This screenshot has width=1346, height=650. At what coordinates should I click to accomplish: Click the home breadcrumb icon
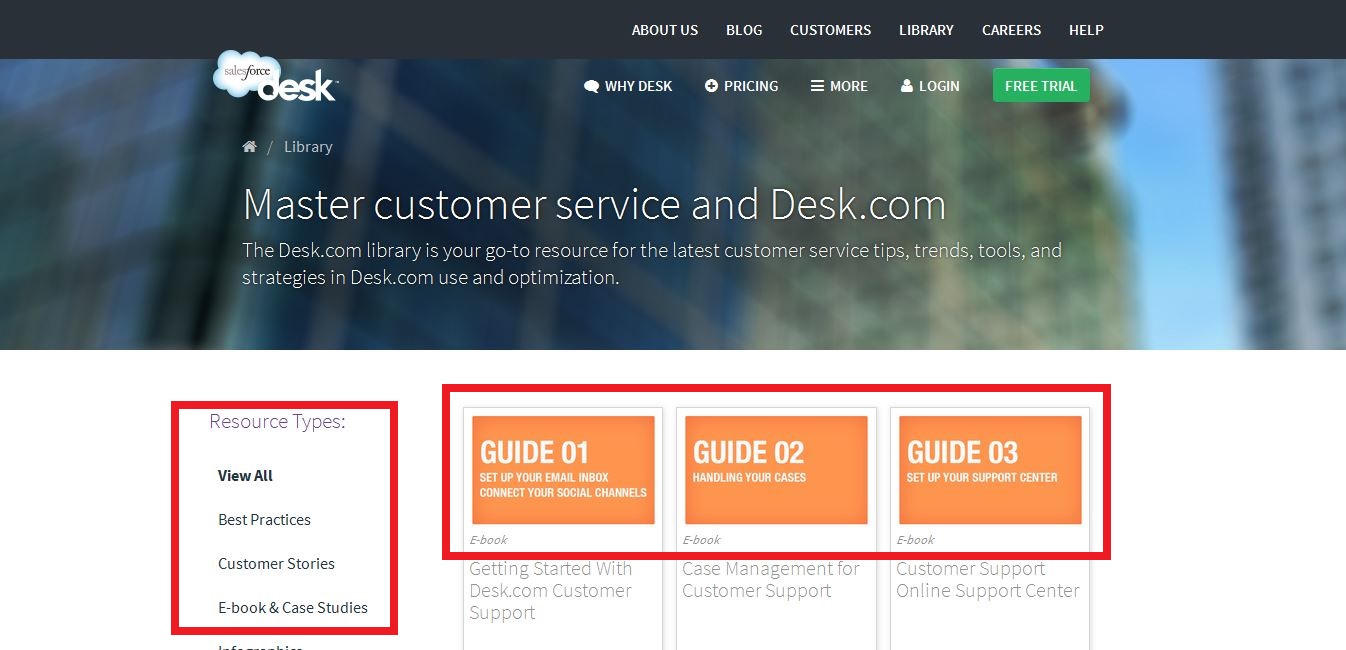pos(249,145)
